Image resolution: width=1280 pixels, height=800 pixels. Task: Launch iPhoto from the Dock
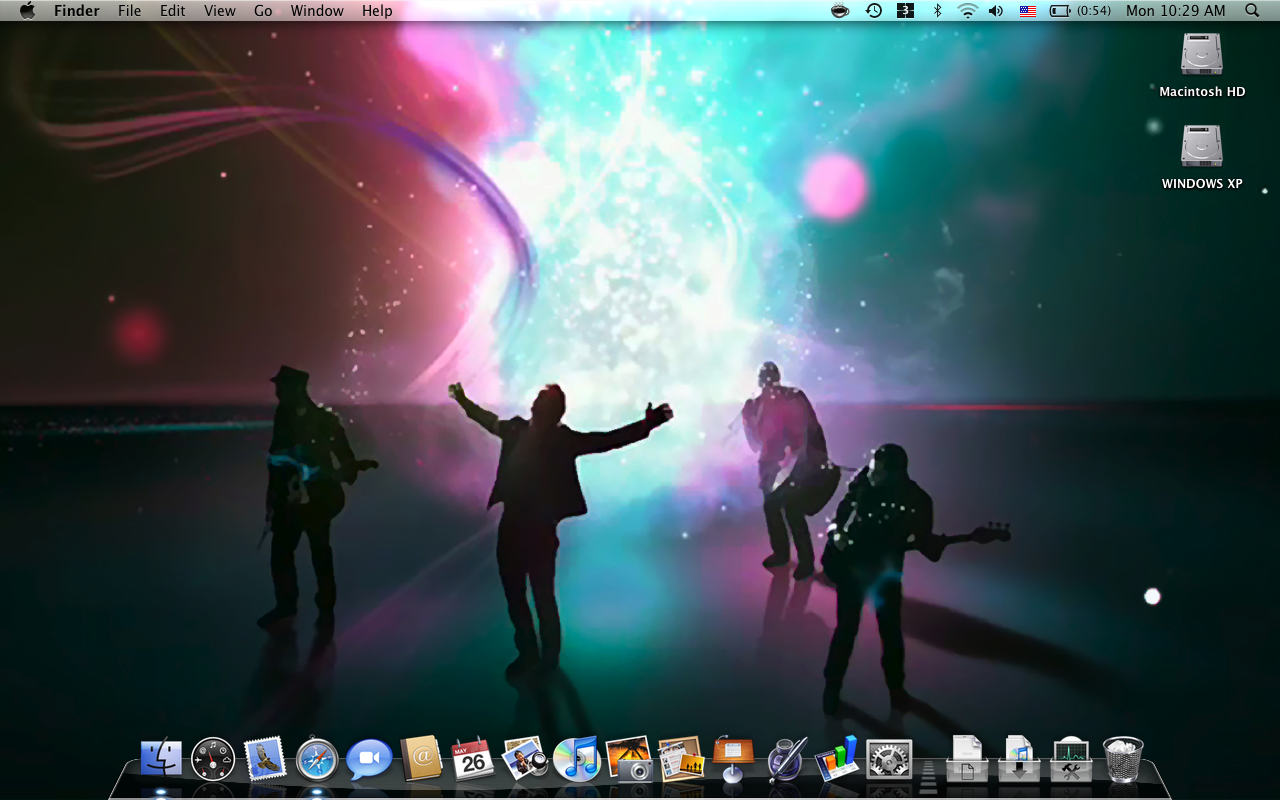point(525,759)
